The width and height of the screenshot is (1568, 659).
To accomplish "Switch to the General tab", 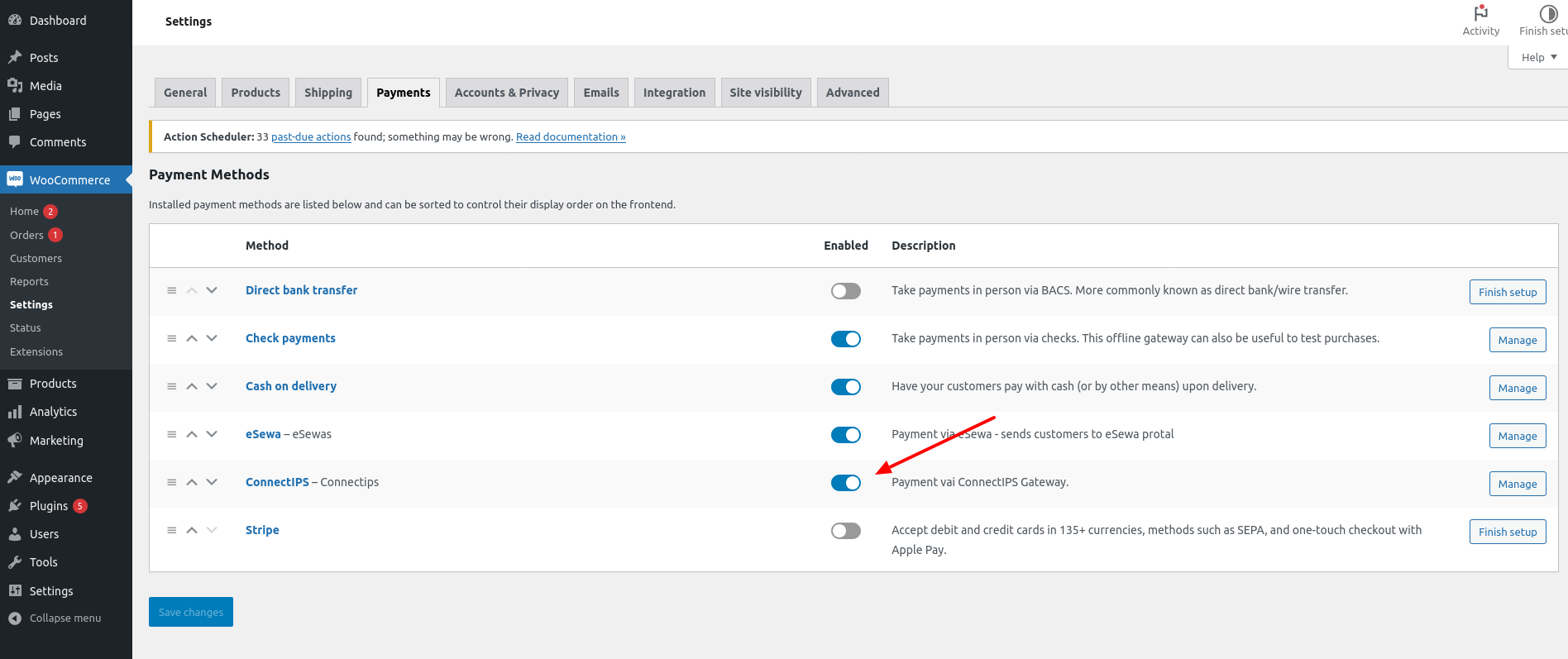I will tap(185, 93).
